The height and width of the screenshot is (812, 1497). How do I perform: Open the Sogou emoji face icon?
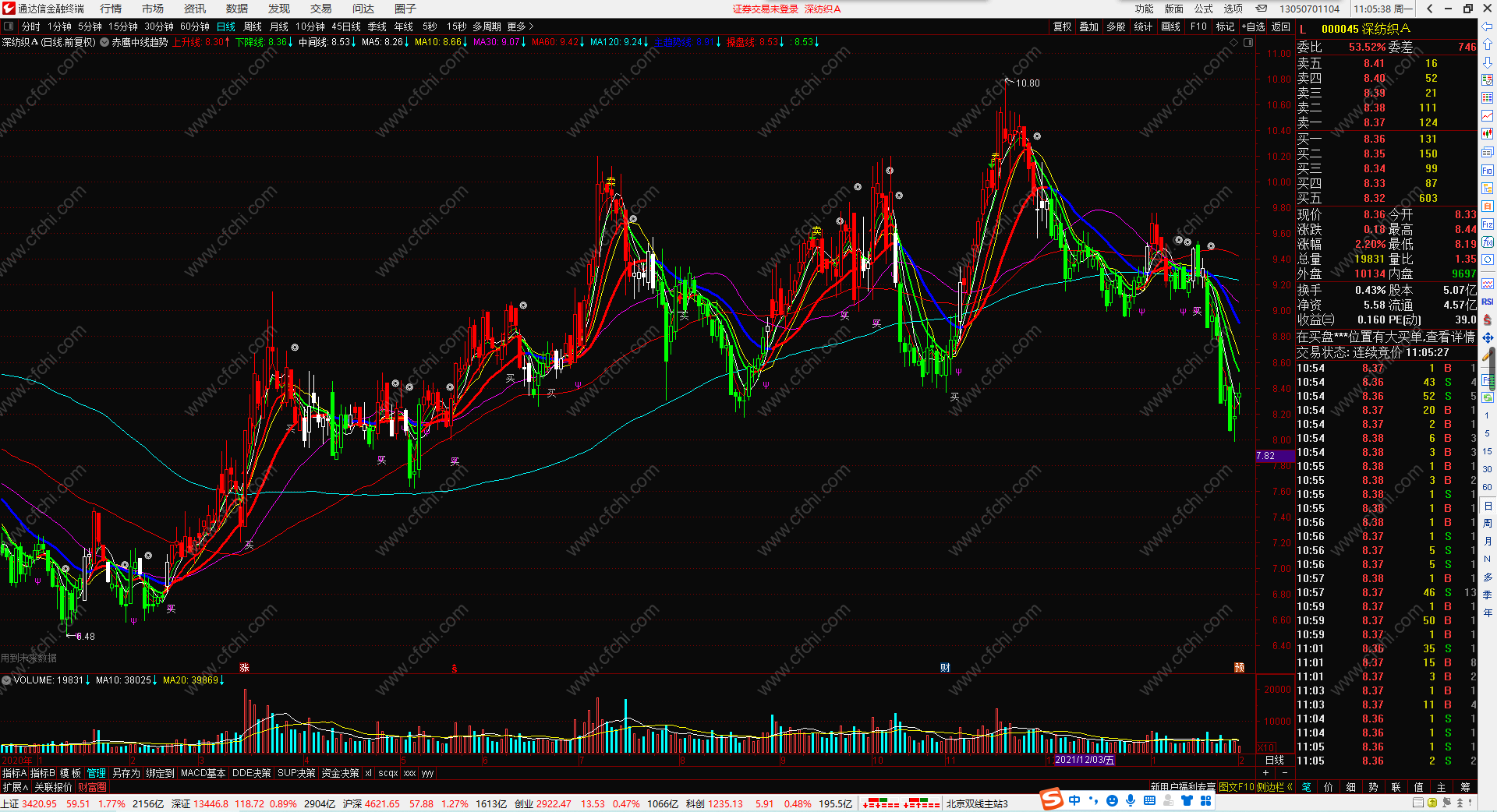[x=1112, y=800]
